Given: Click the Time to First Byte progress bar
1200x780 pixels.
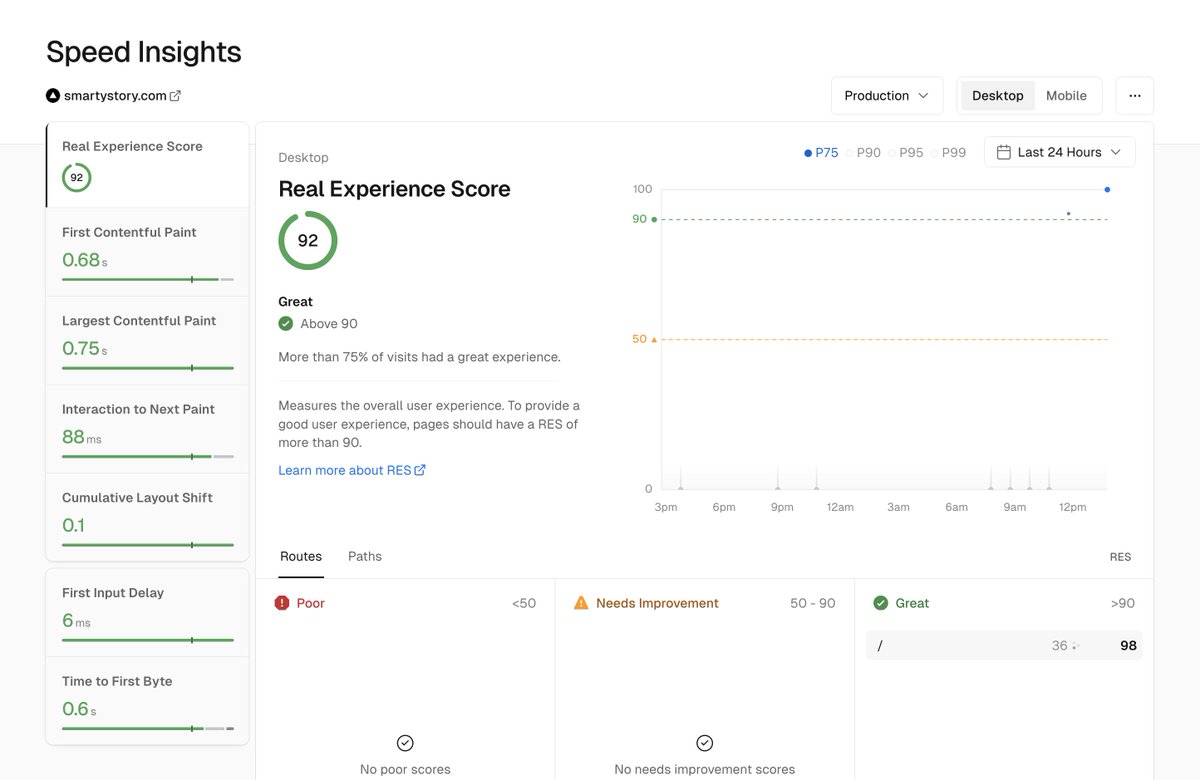Looking at the screenshot, I should [x=148, y=729].
